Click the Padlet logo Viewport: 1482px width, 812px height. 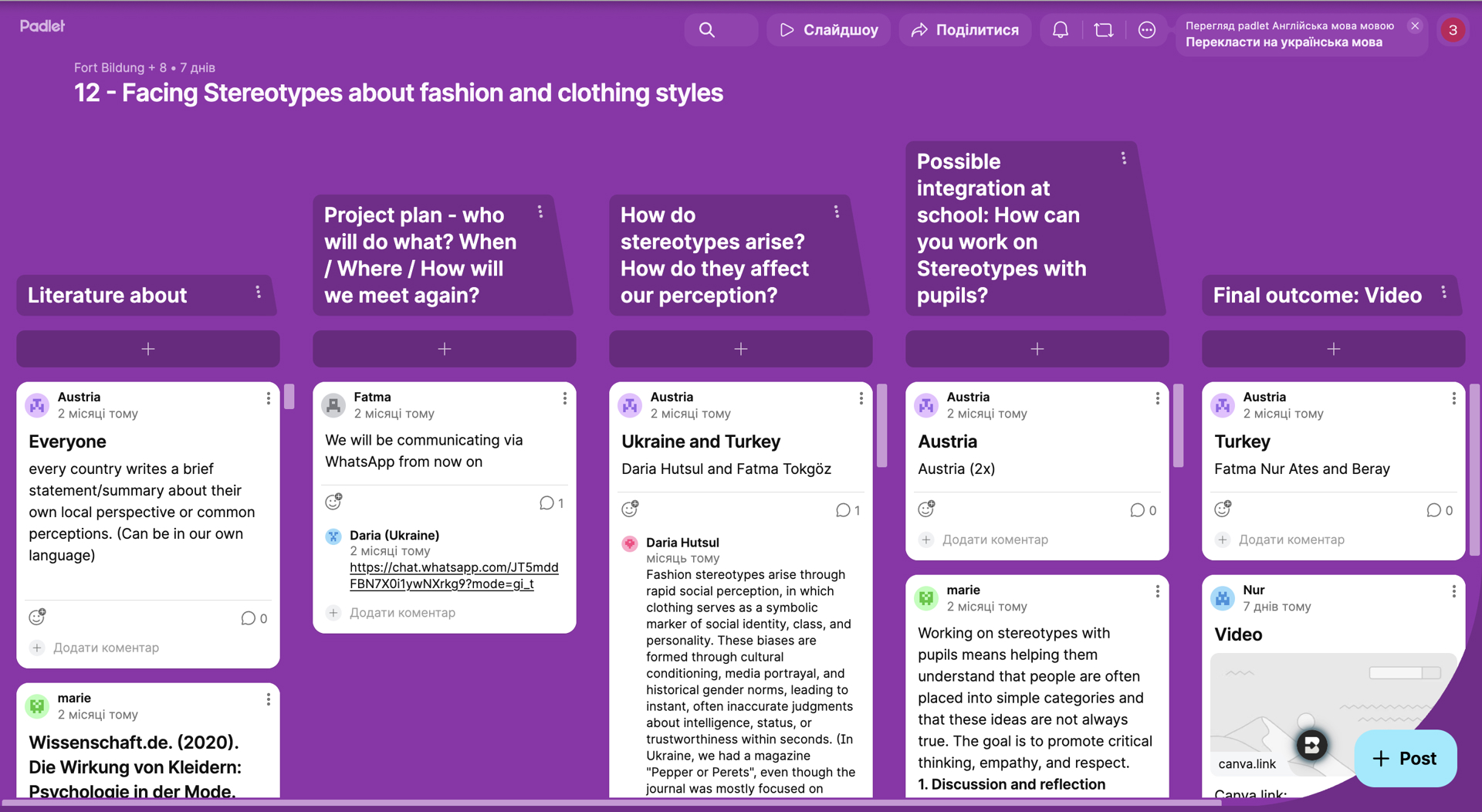[42, 26]
